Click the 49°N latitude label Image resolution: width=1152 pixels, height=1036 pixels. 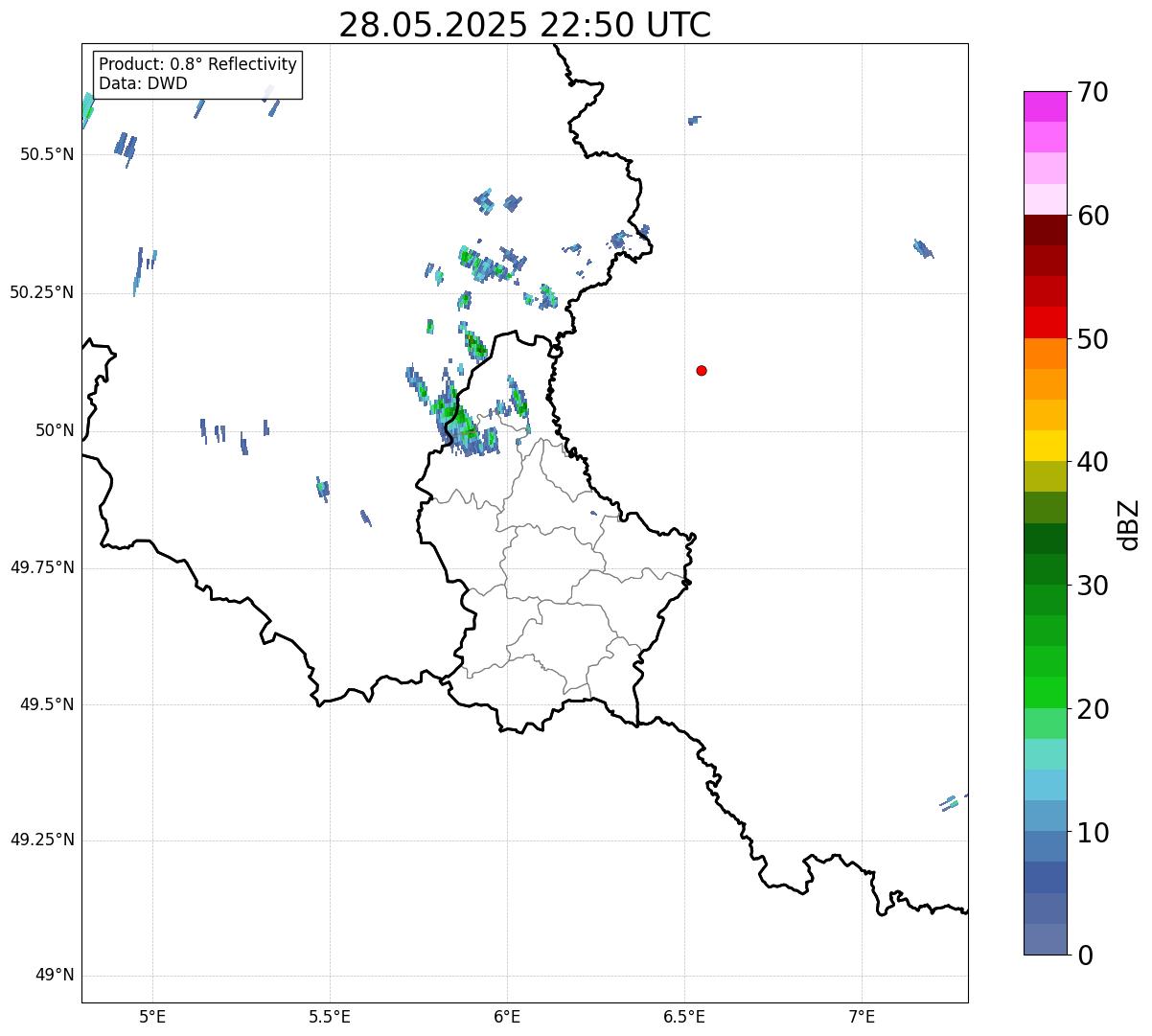pos(55,976)
